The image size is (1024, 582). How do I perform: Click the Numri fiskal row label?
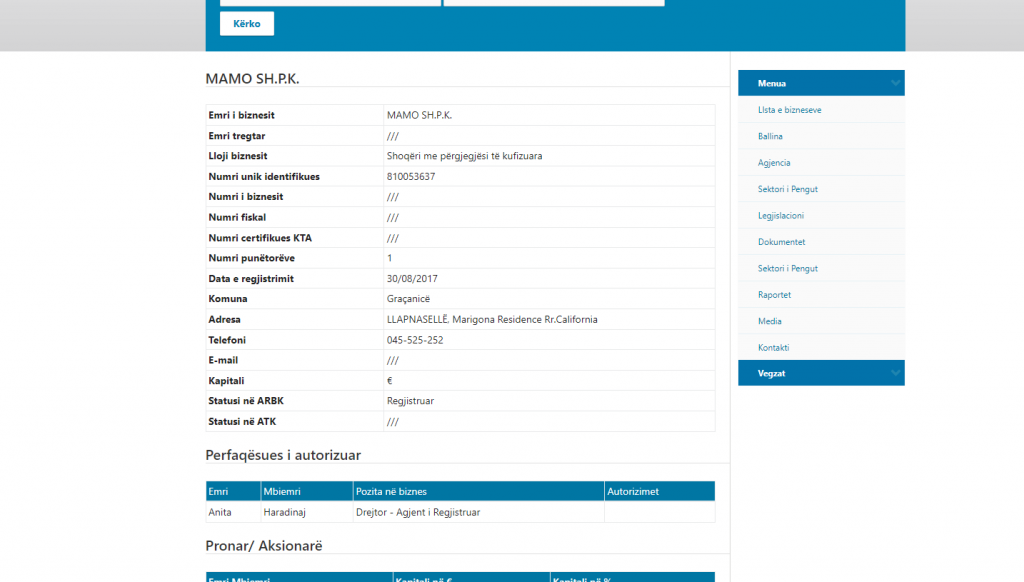click(x=237, y=218)
